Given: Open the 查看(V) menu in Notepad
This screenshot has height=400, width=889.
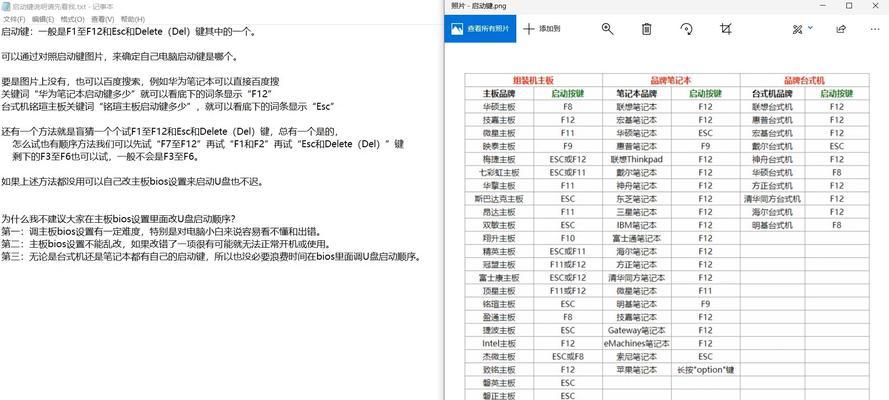Looking at the screenshot, I should [x=101, y=18].
